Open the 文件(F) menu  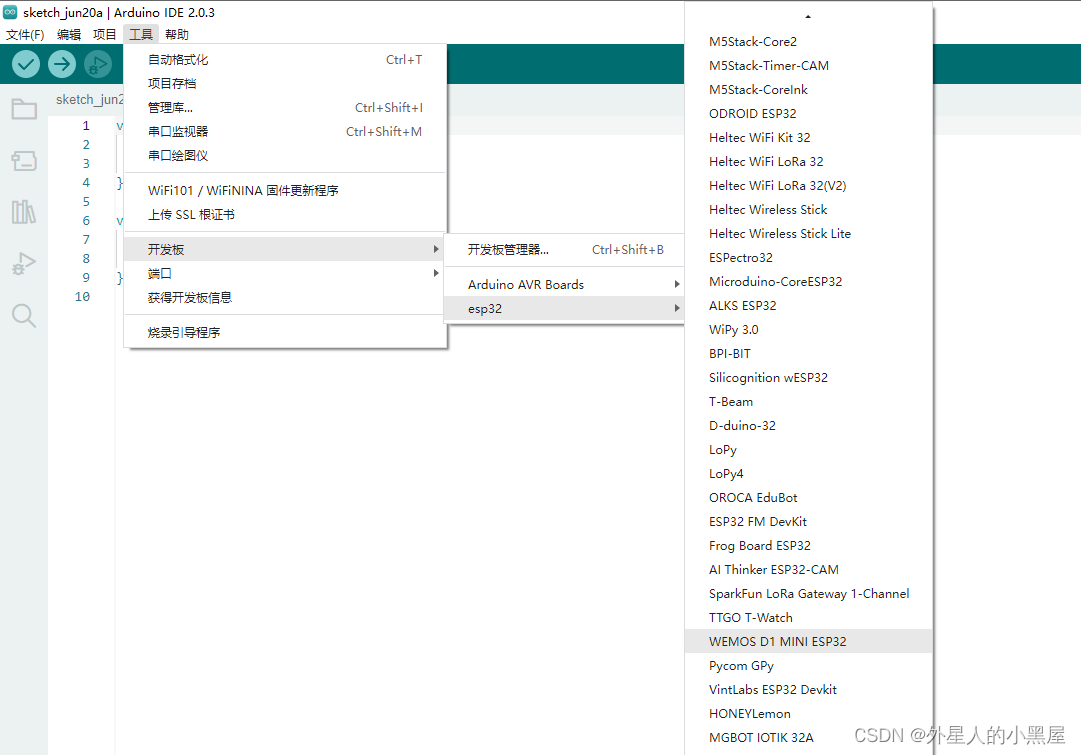click(25, 34)
